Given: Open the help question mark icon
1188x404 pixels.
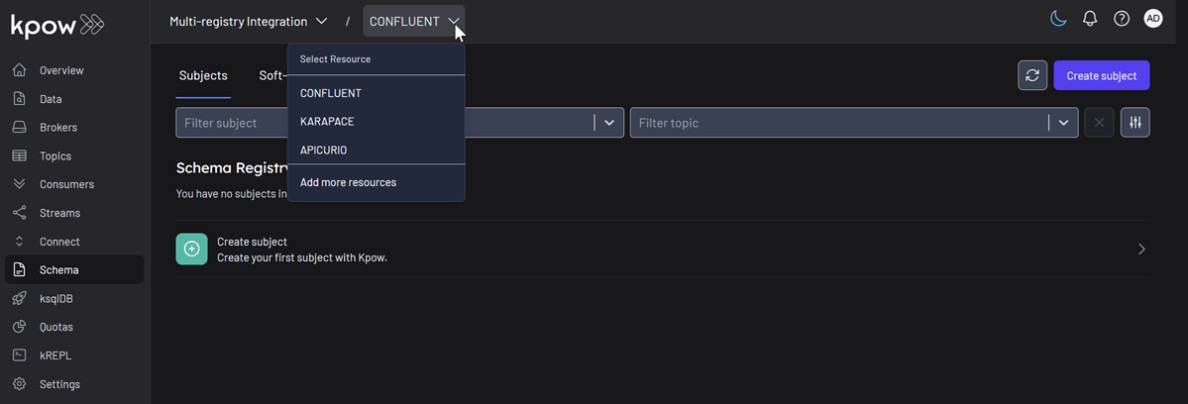Looking at the screenshot, I should coord(1122,19).
